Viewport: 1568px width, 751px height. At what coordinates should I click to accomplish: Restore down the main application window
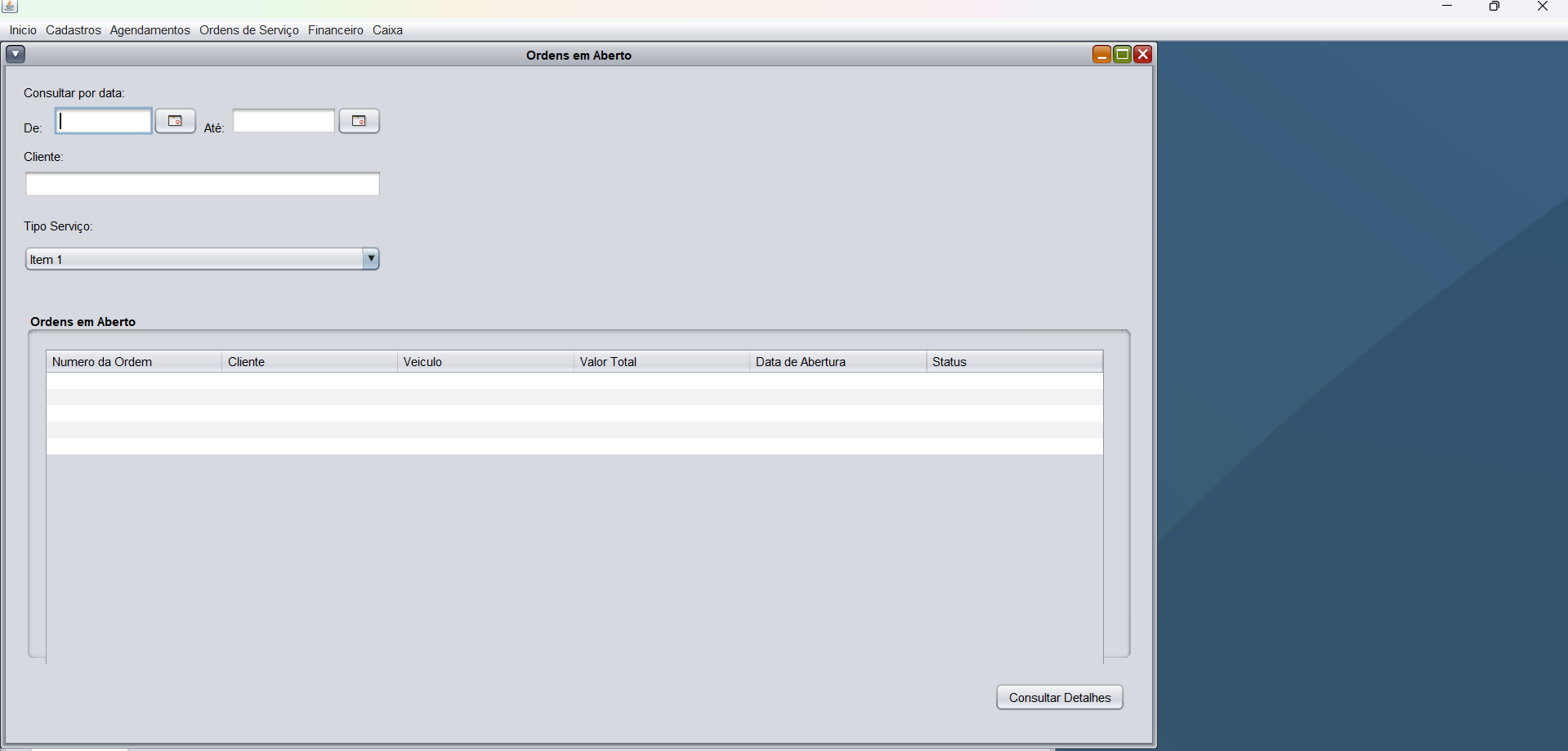point(1494,7)
